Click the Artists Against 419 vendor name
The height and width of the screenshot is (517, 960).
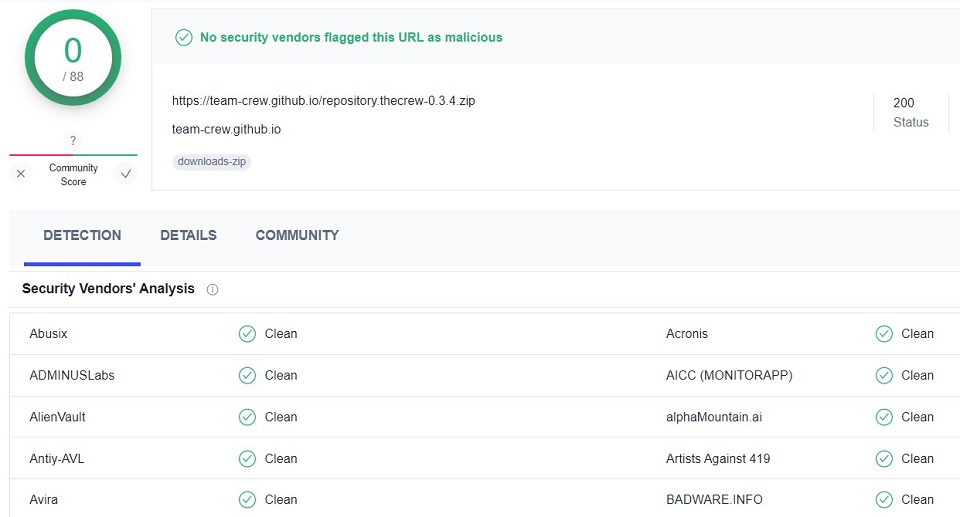pyautogui.click(x=718, y=459)
